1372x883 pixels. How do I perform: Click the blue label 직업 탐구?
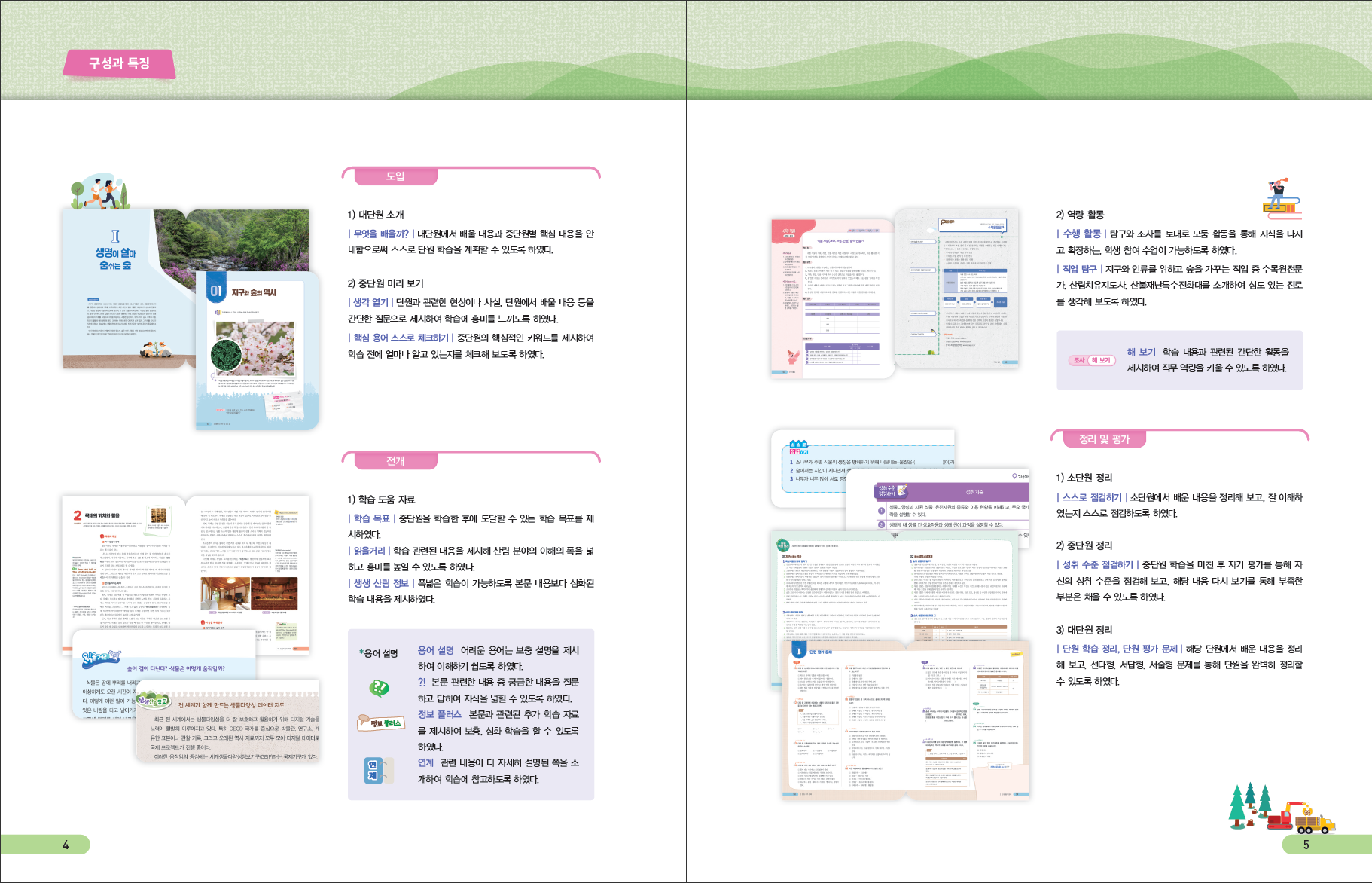point(1079,270)
